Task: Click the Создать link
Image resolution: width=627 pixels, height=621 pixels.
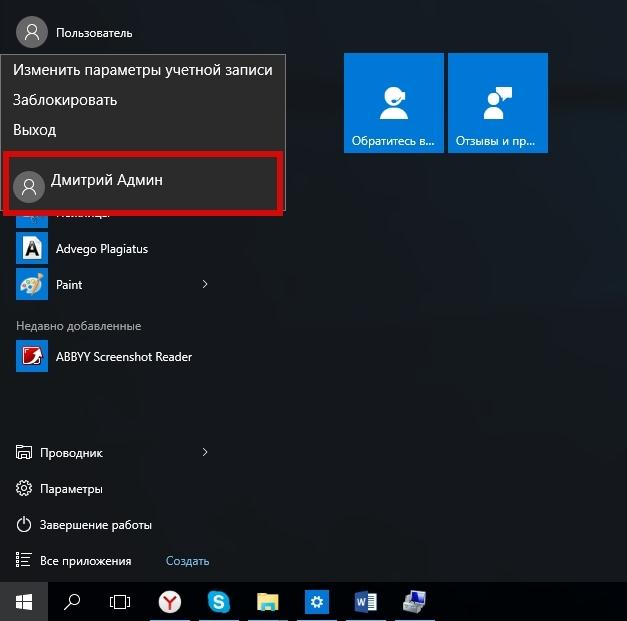Action: (187, 561)
